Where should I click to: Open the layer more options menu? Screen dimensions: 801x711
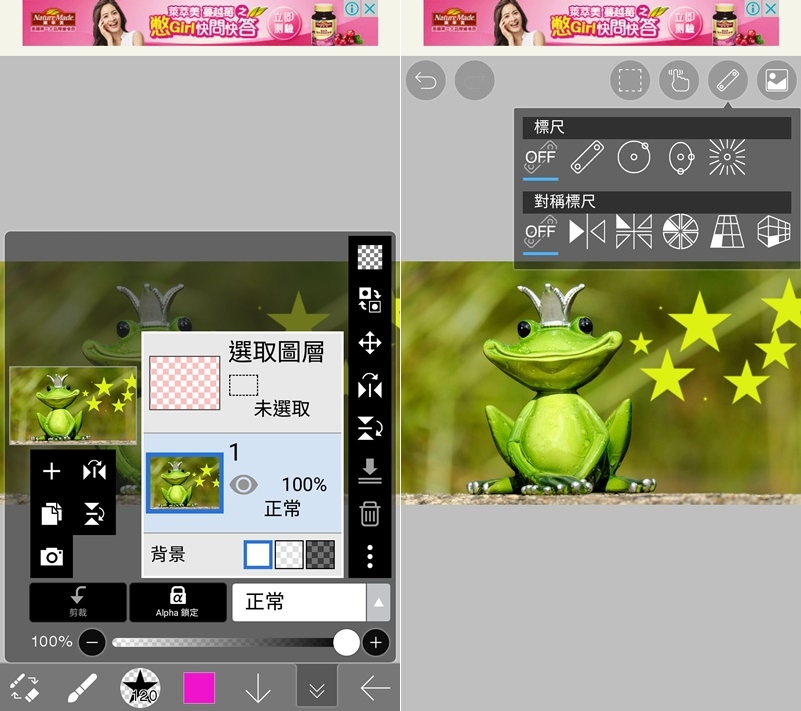click(370, 556)
